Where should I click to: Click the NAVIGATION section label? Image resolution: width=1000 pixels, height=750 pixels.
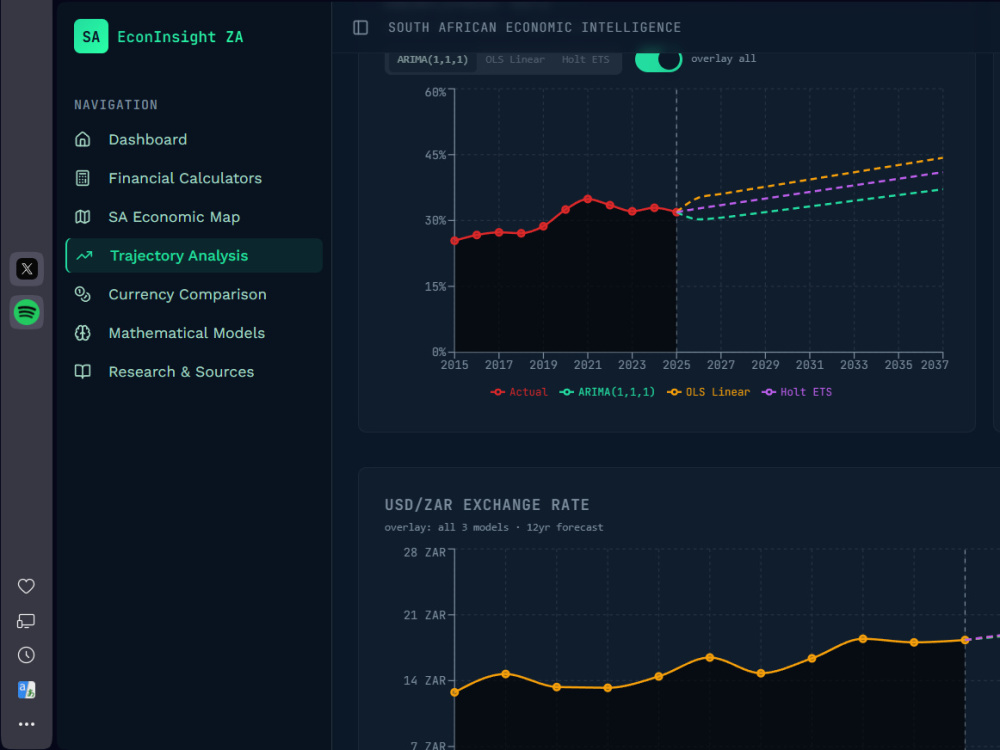coord(115,105)
